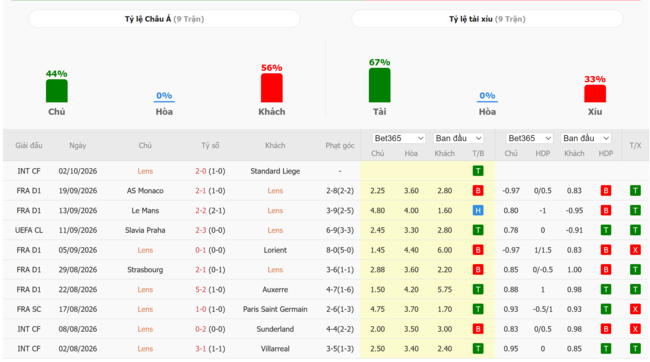650x362 pixels.
Task: Expand the first Ban đầu dropdown
Action: click(458, 138)
